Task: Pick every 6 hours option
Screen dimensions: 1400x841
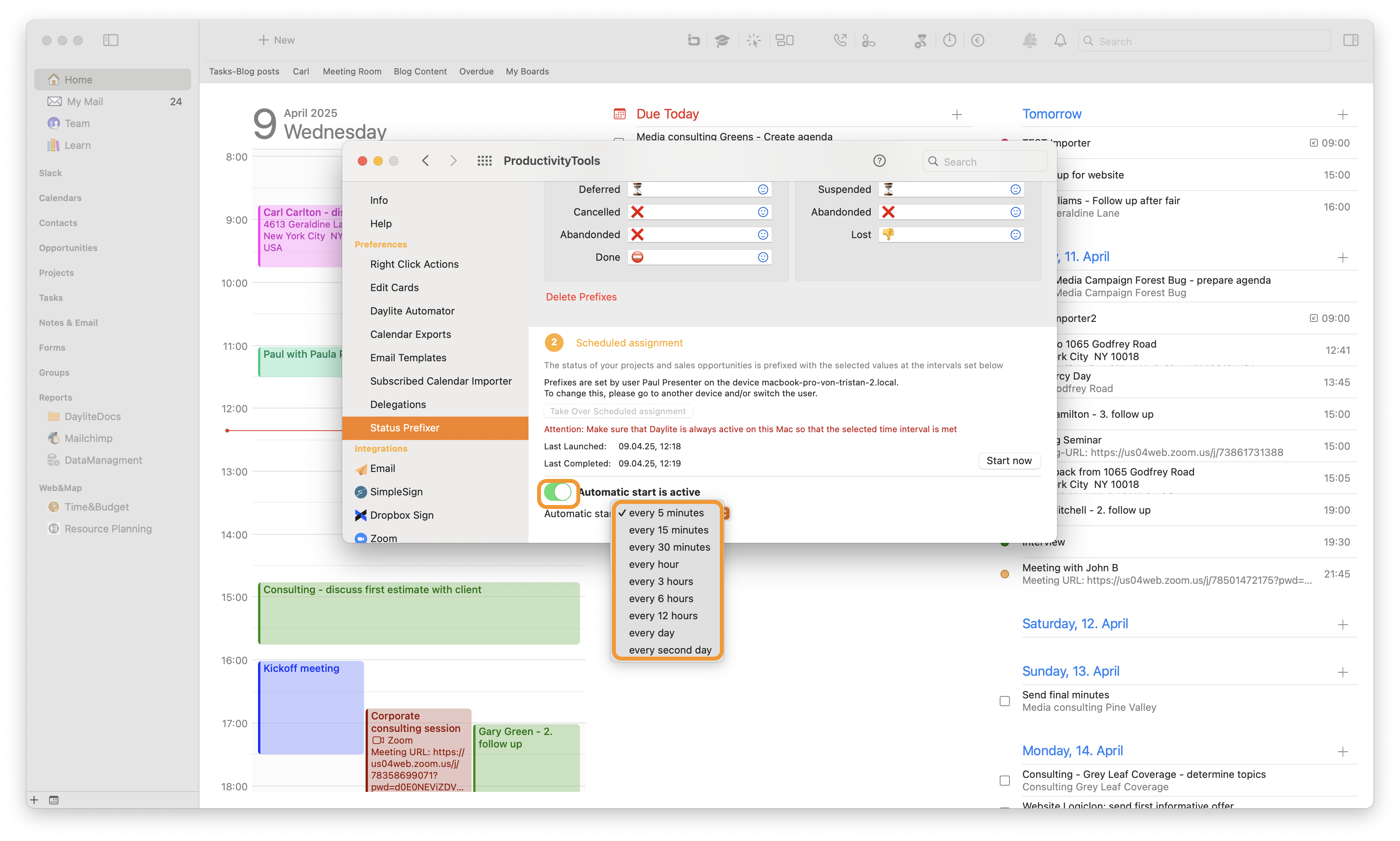Action: (668, 599)
